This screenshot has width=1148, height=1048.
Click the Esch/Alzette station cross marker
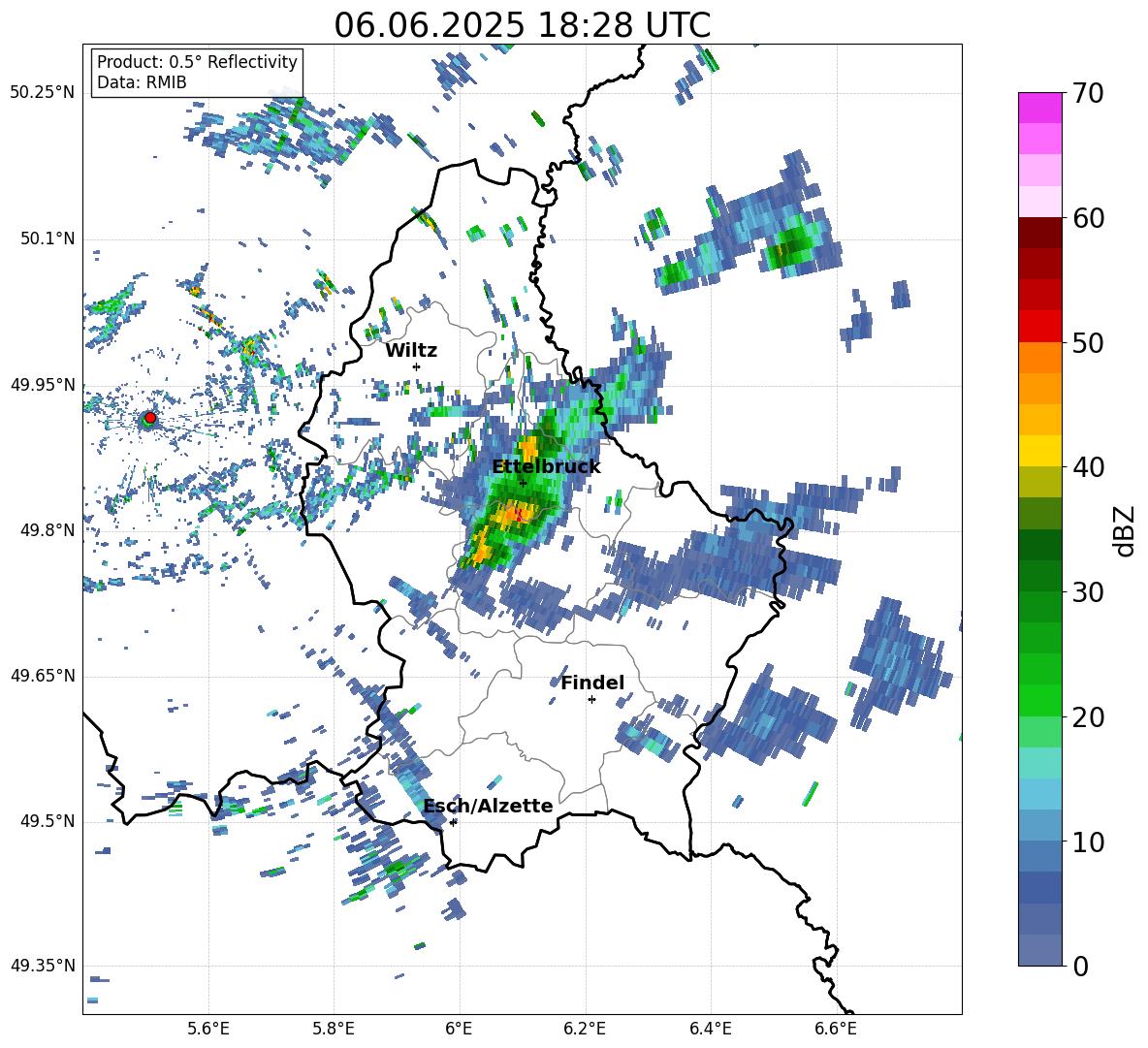[453, 822]
